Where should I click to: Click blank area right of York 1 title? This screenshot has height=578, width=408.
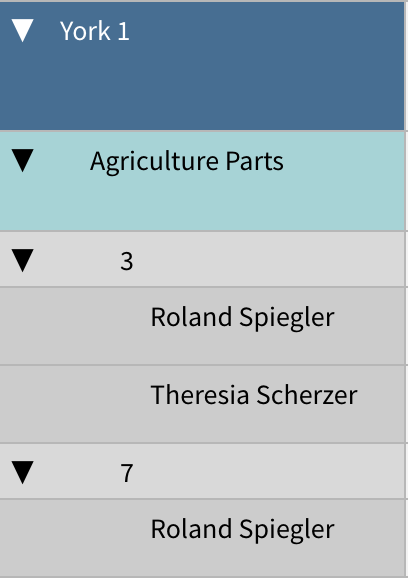pyautogui.click(x=267, y=31)
